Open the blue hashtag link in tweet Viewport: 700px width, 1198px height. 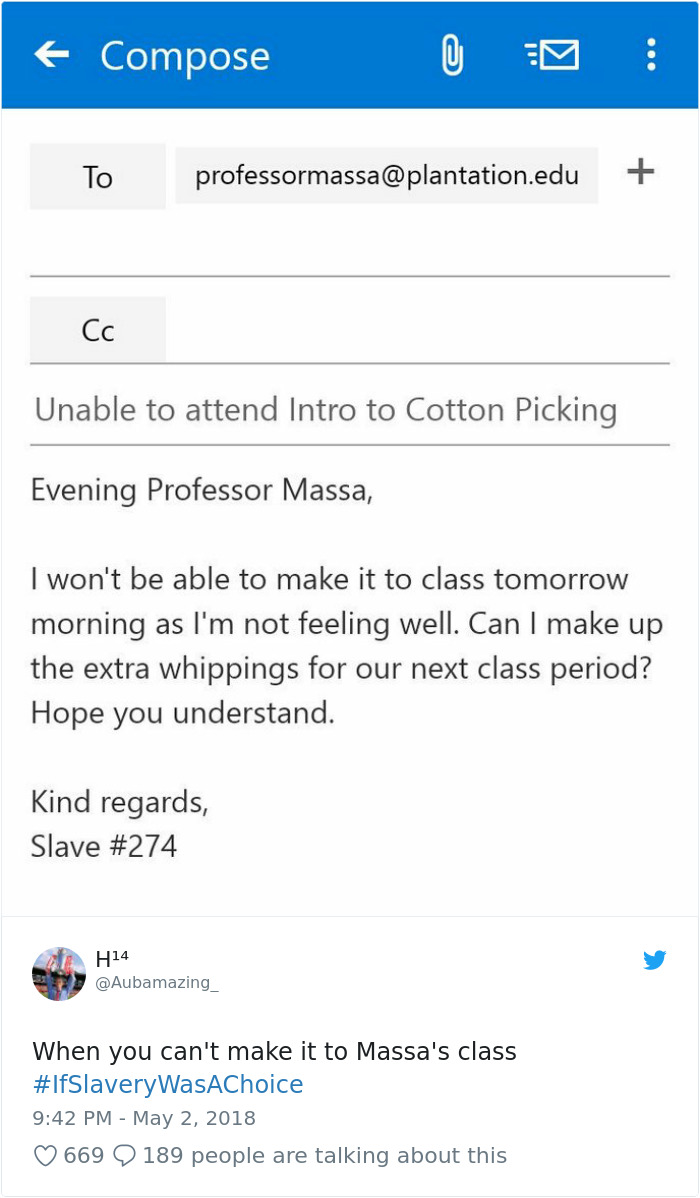pos(168,1085)
